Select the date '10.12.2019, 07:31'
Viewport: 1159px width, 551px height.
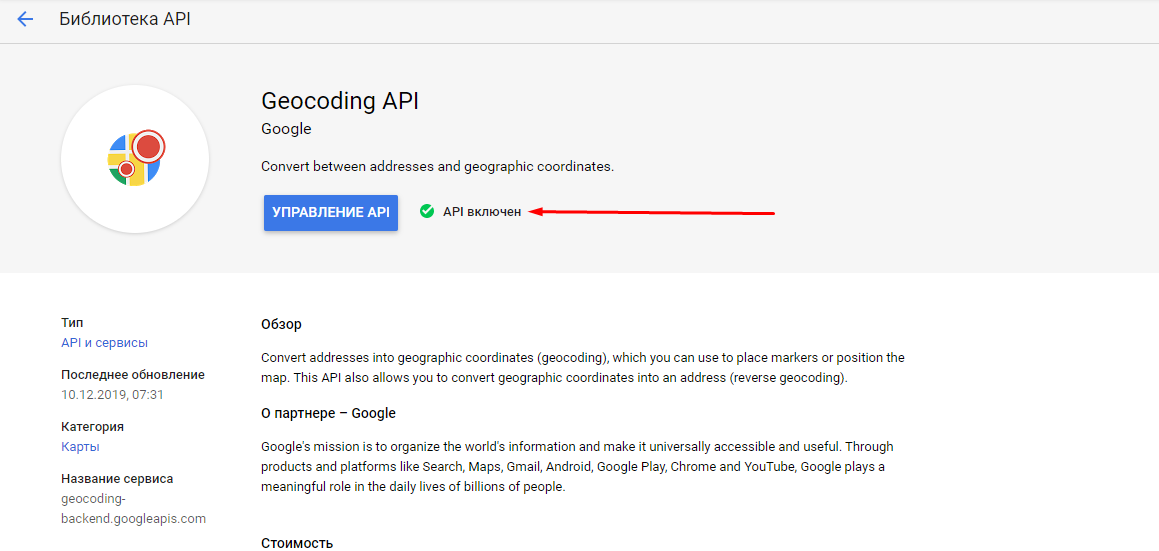click(x=112, y=395)
